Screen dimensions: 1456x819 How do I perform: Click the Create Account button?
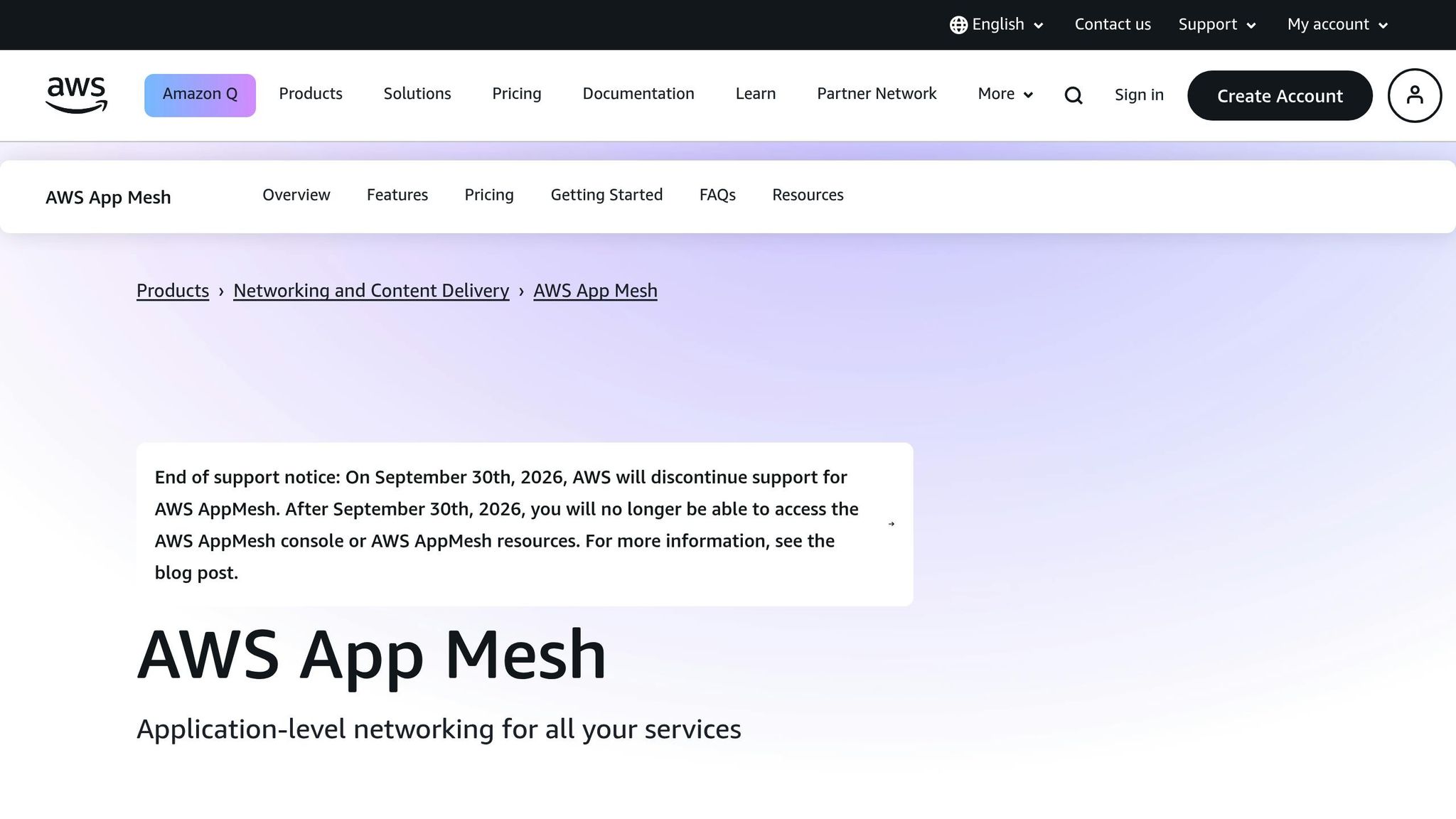pyautogui.click(x=1280, y=95)
